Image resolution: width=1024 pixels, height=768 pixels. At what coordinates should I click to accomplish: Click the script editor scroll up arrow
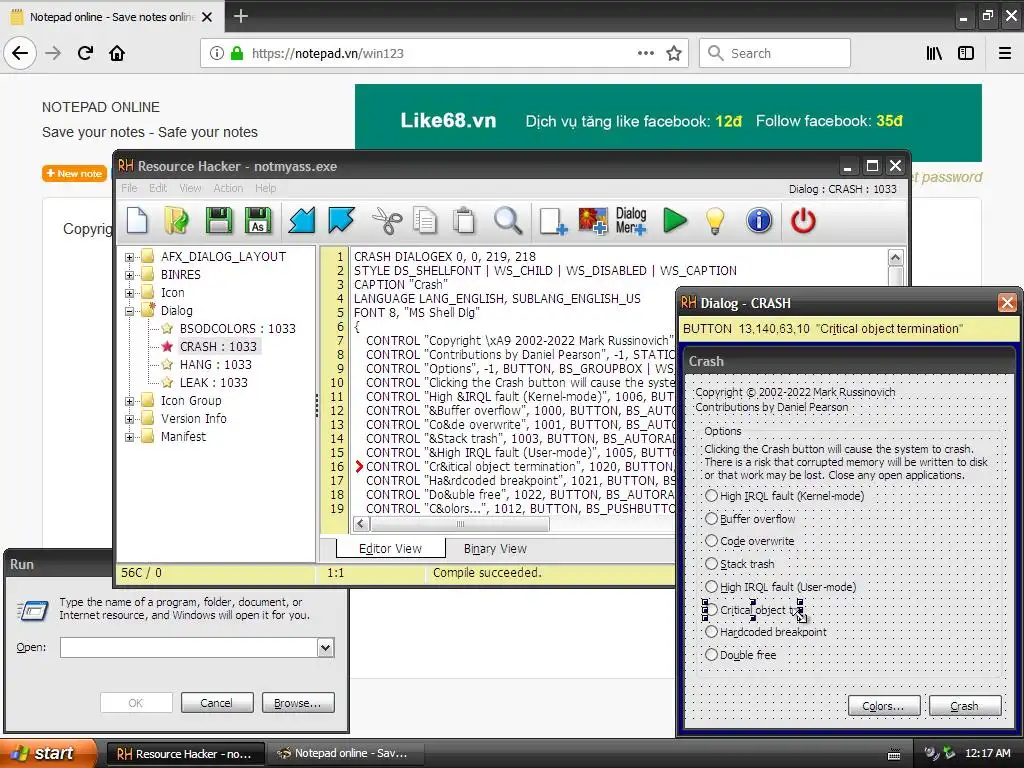coord(895,257)
